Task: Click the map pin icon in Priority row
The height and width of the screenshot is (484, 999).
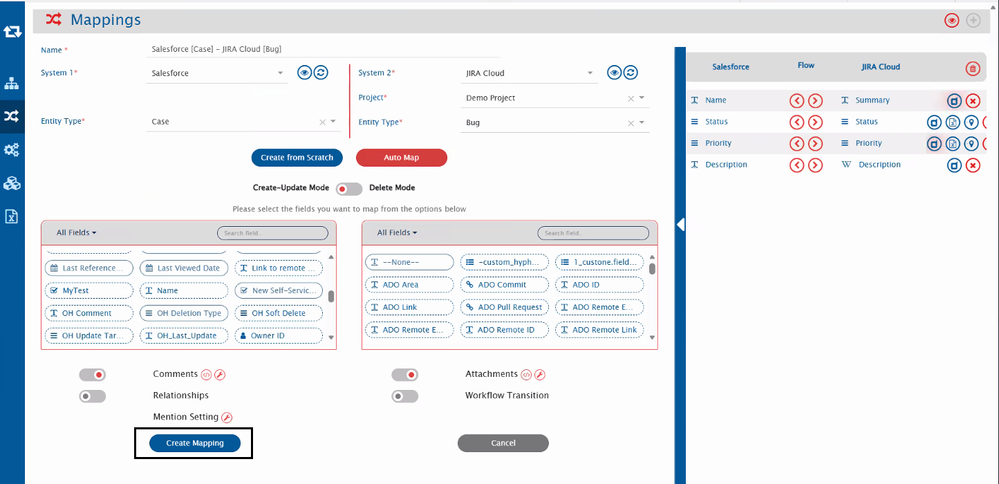Action: (x=971, y=144)
